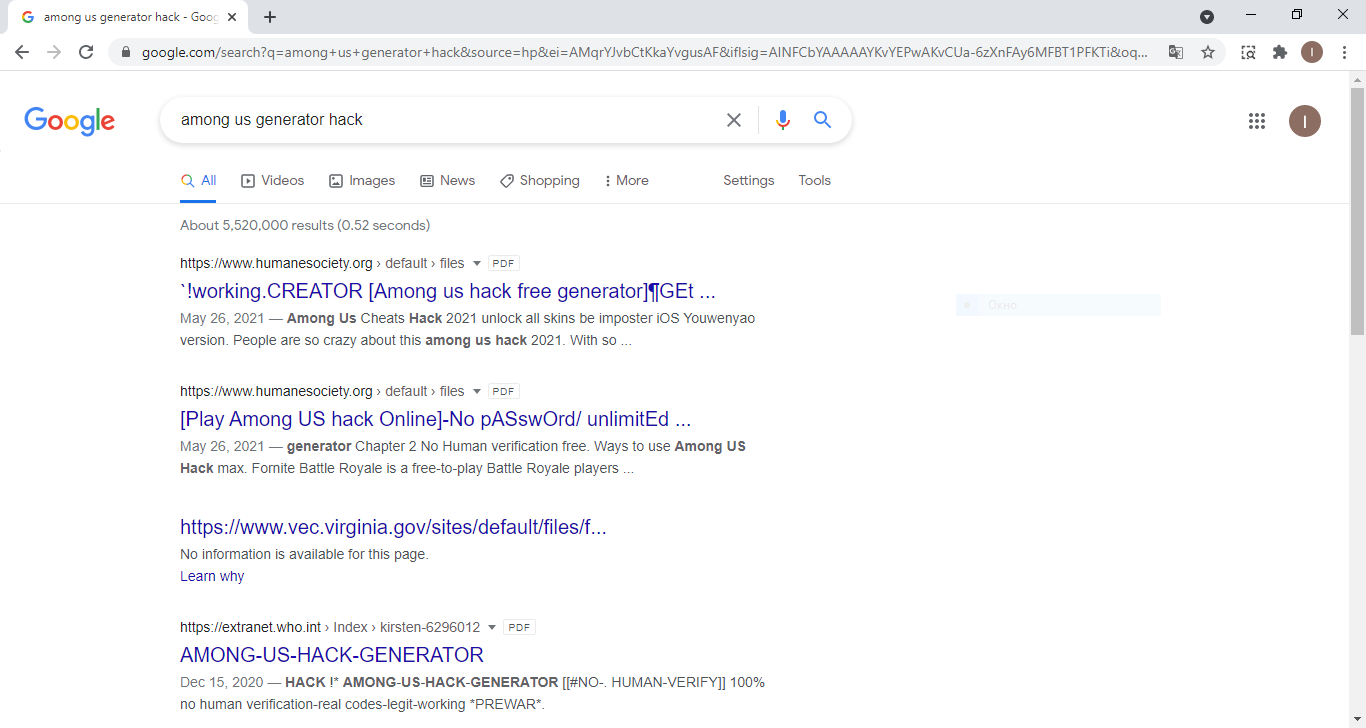Click the vertical page scrollbar thumb
Viewport: 1366px width, 728px height.
coord(1357,210)
